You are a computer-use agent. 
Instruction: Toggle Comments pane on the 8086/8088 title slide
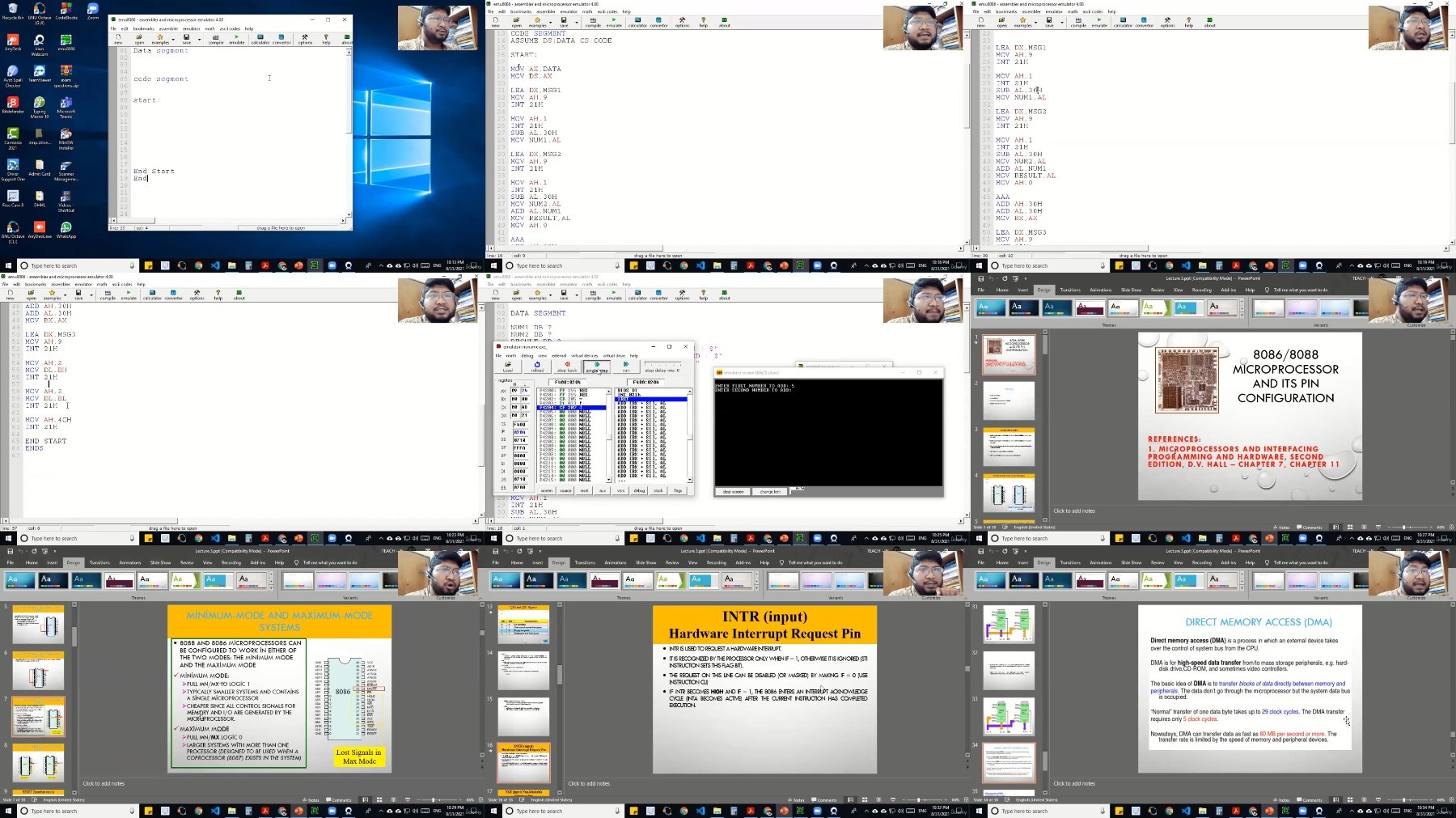point(1309,528)
